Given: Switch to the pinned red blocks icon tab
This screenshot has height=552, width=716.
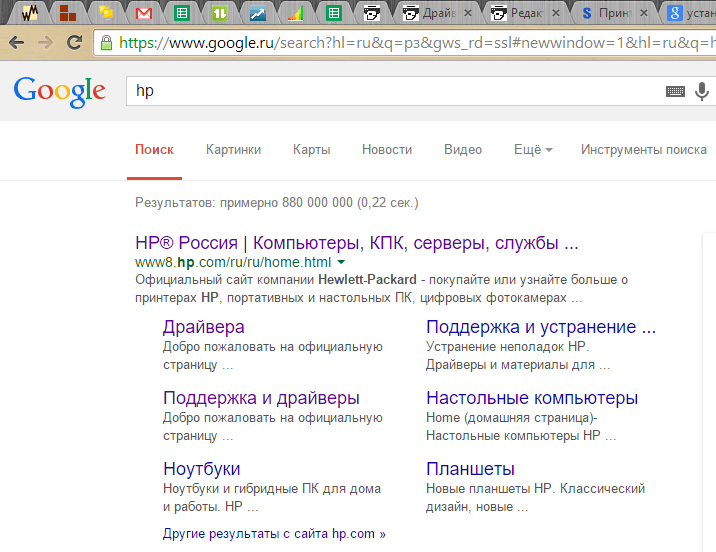Looking at the screenshot, I should tap(68, 14).
